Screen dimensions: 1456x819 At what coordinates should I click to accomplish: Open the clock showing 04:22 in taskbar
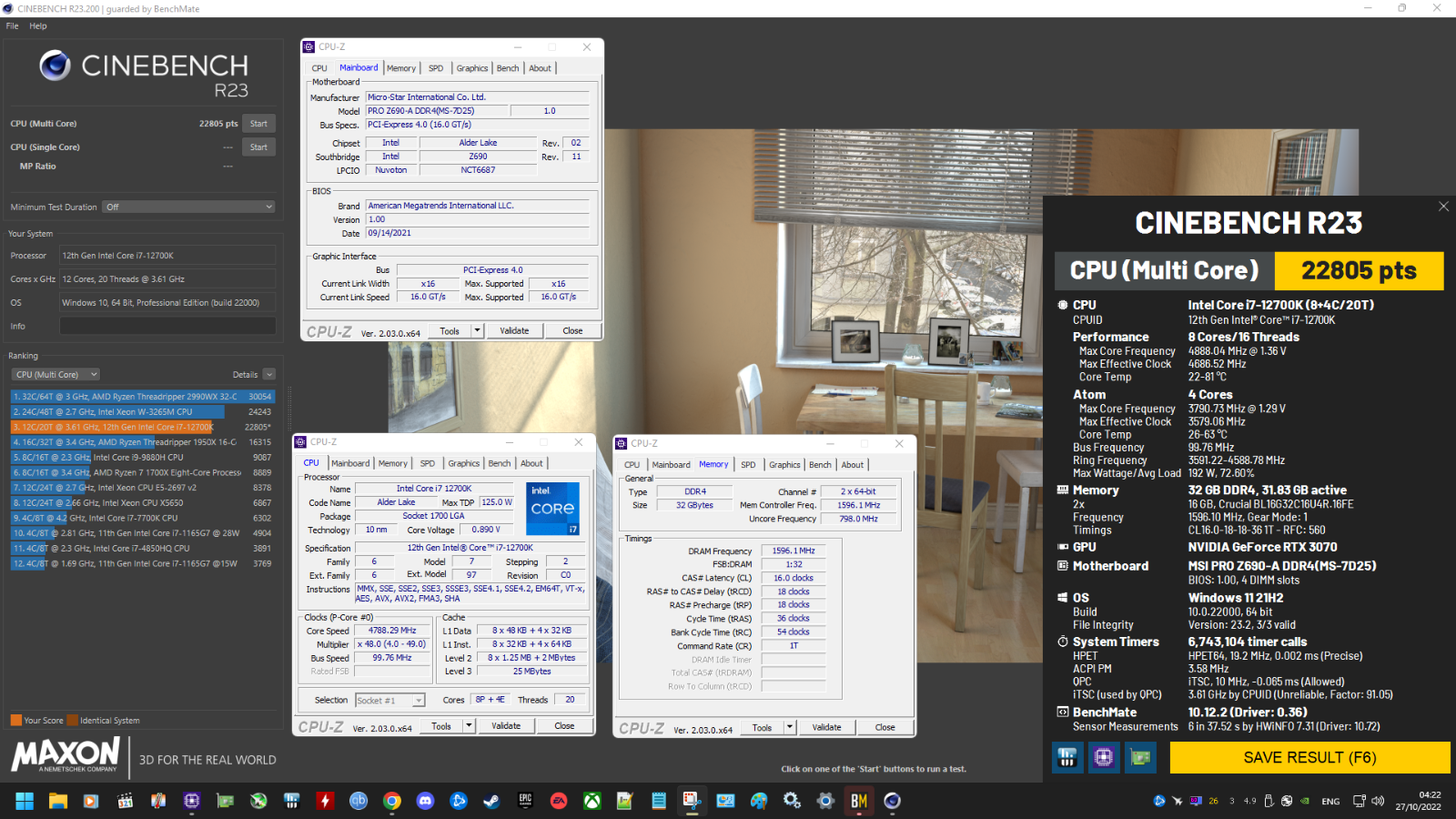click(1419, 801)
